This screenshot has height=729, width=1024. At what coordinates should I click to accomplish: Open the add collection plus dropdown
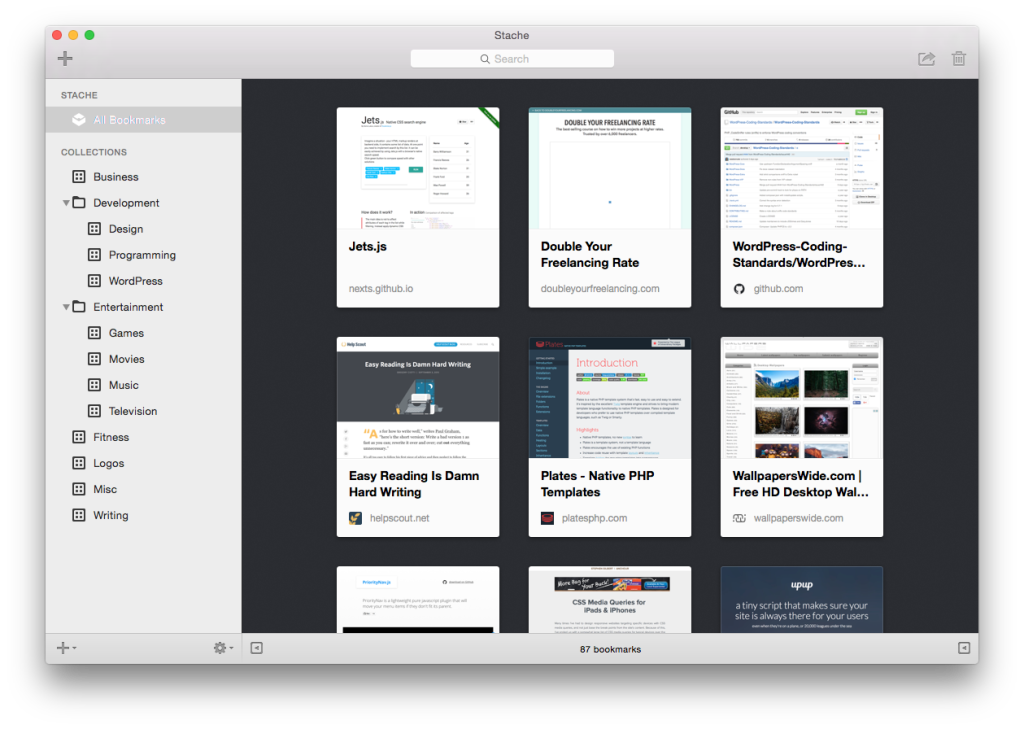66,648
